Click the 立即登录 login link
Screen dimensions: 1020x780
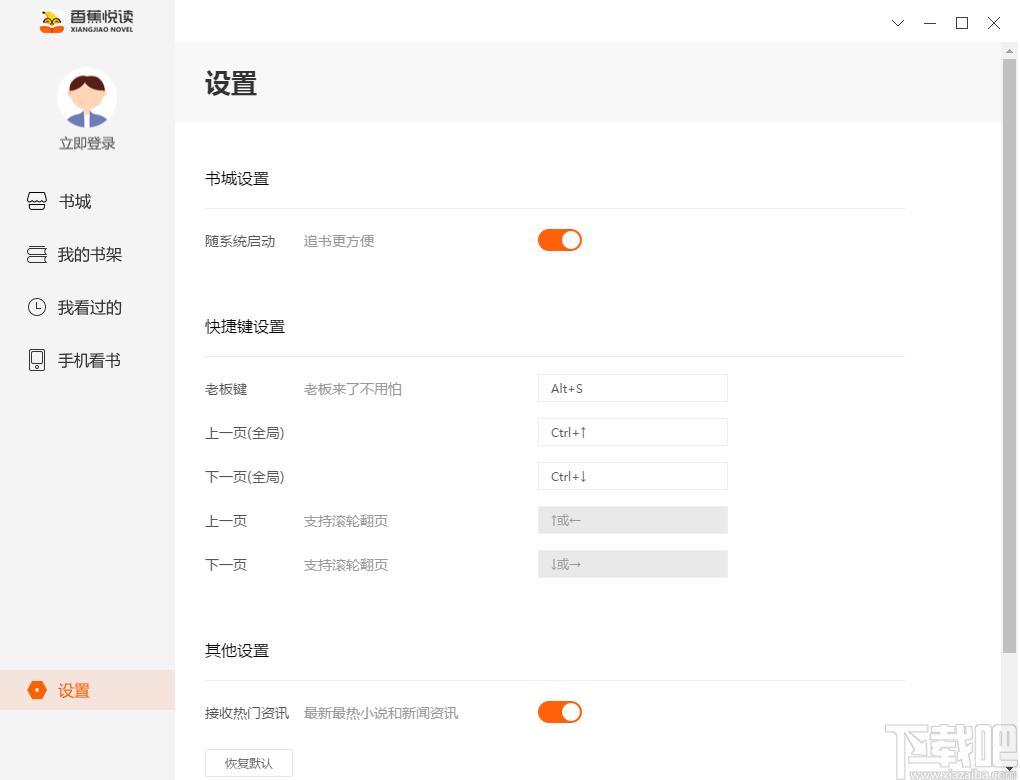point(87,144)
